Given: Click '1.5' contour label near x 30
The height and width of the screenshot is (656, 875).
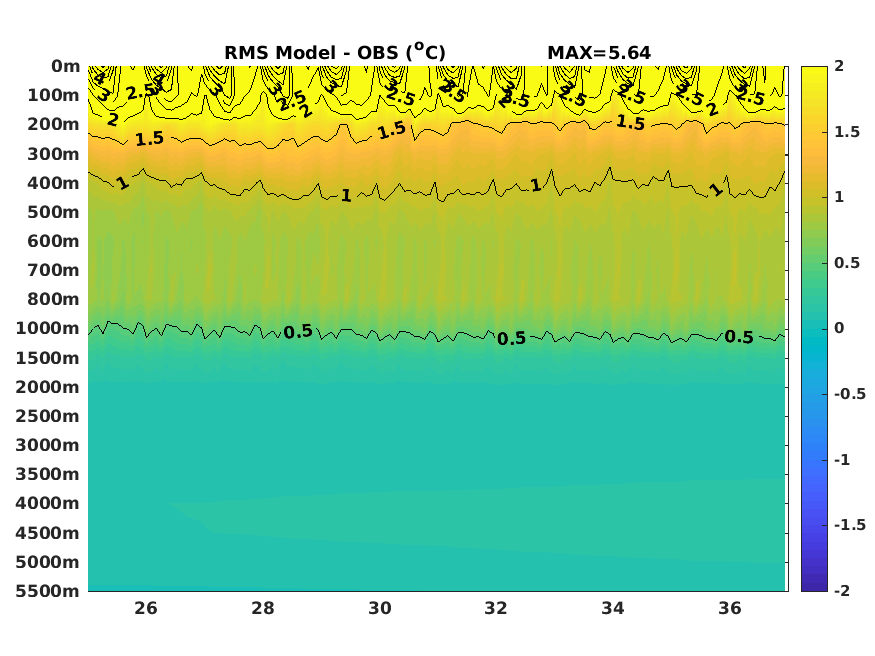Looking at the screenshot, I should 391,131.
